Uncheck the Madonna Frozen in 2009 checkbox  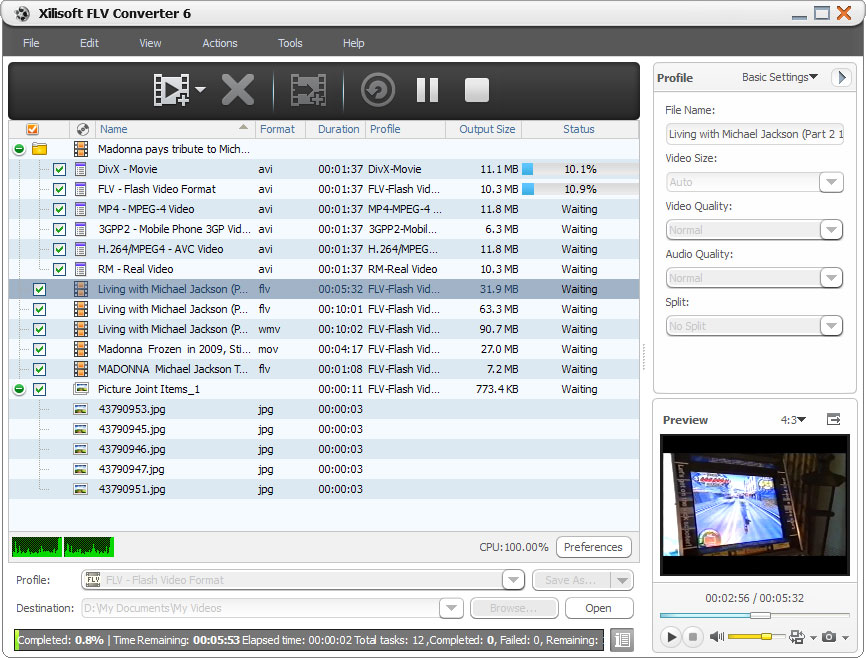(39, 350)
